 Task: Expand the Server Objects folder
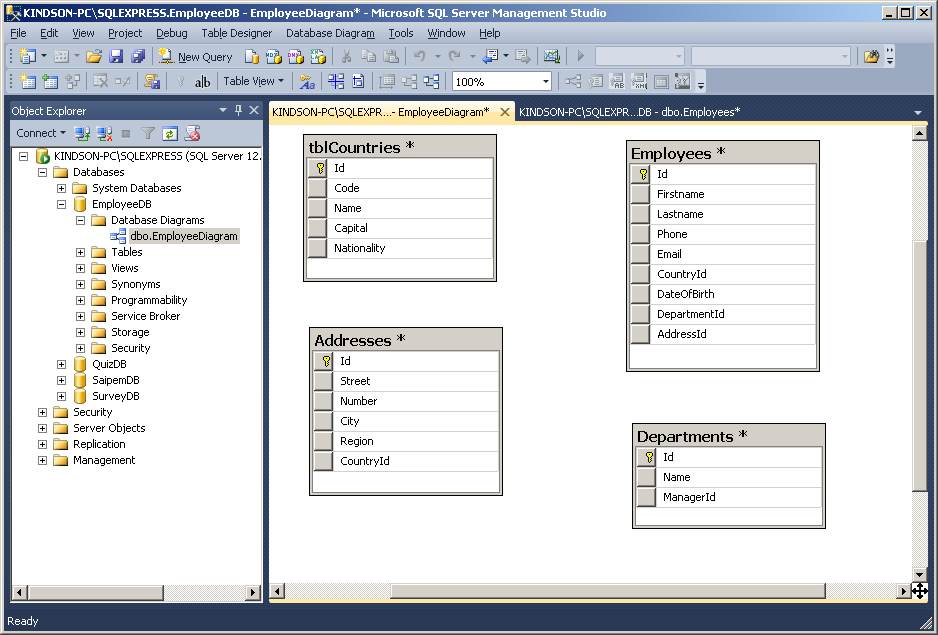coord(42,429)
